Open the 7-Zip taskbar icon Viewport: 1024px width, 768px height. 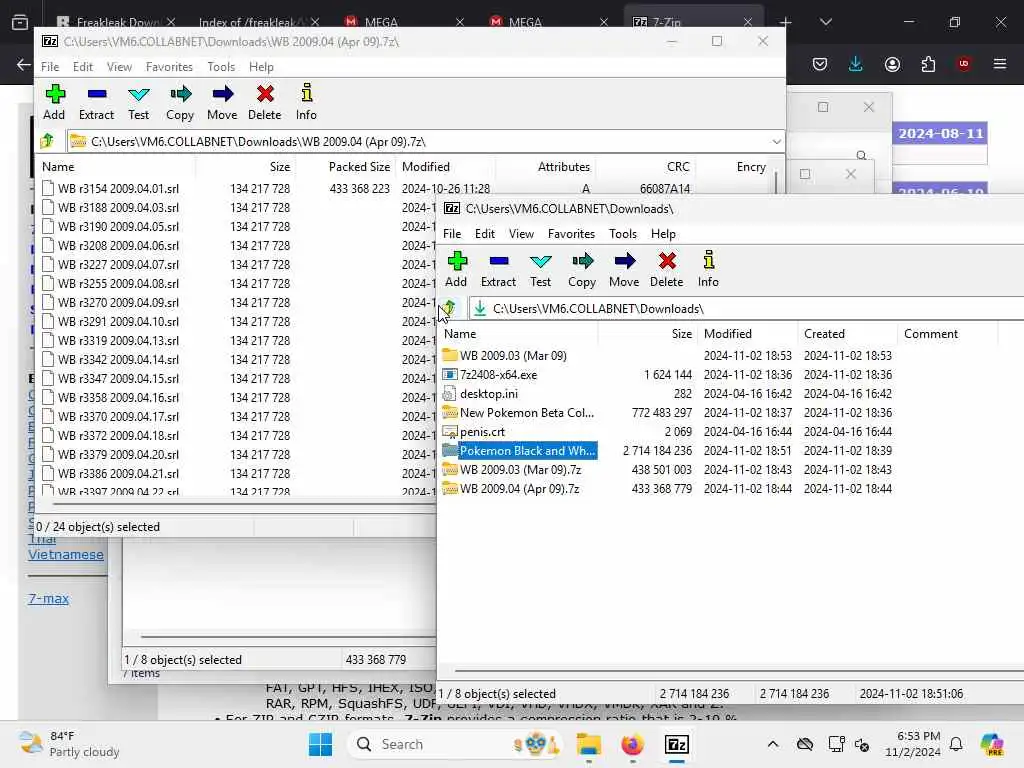pos(677,744)
